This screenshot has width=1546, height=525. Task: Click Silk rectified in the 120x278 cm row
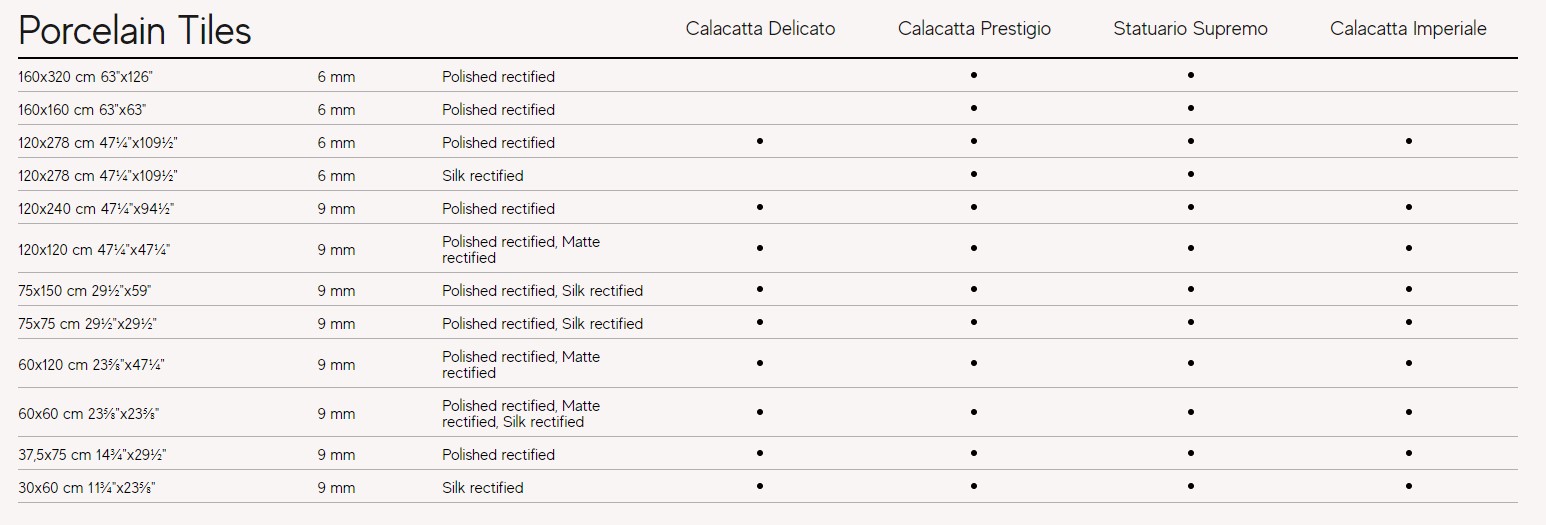(x=483, y=176)
